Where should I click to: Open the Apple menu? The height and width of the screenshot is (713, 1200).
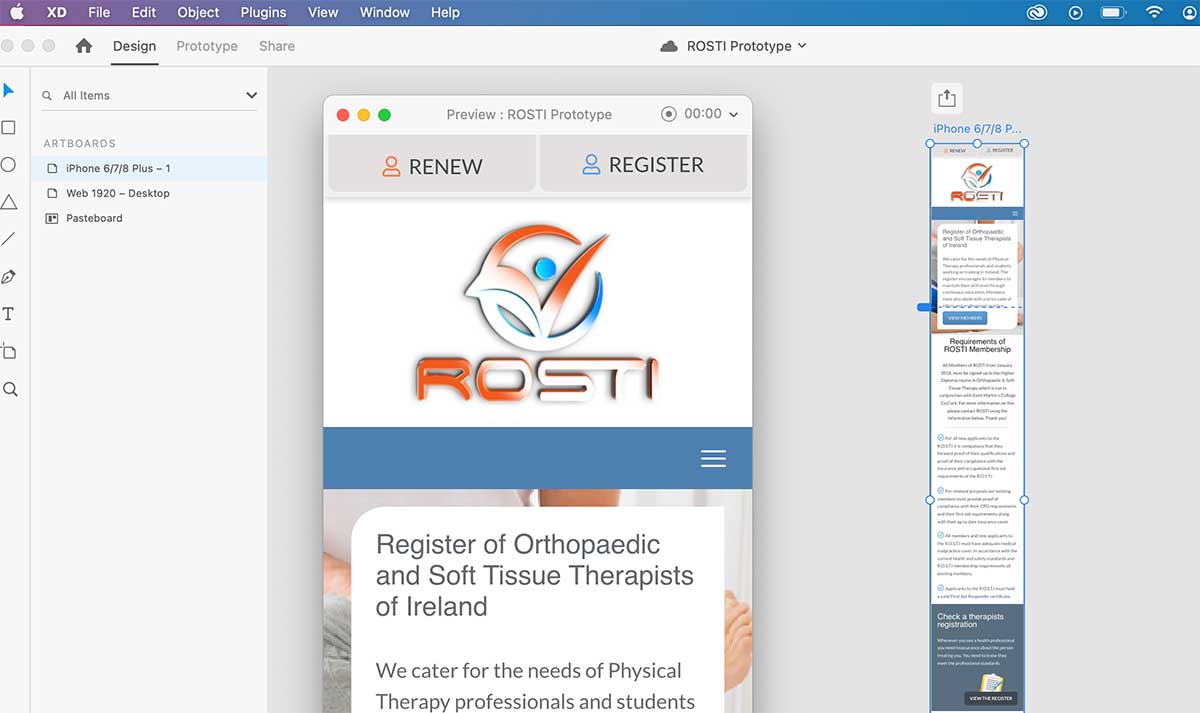17,12
